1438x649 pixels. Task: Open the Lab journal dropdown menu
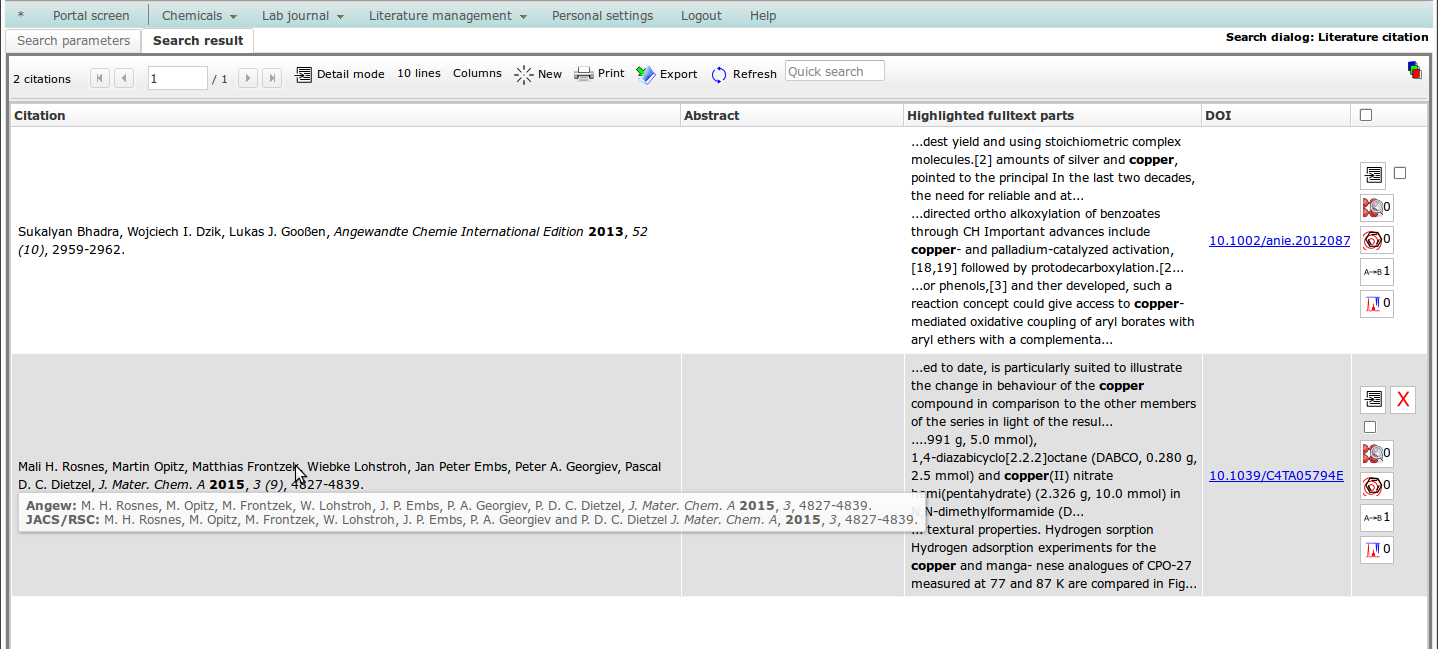302,16
